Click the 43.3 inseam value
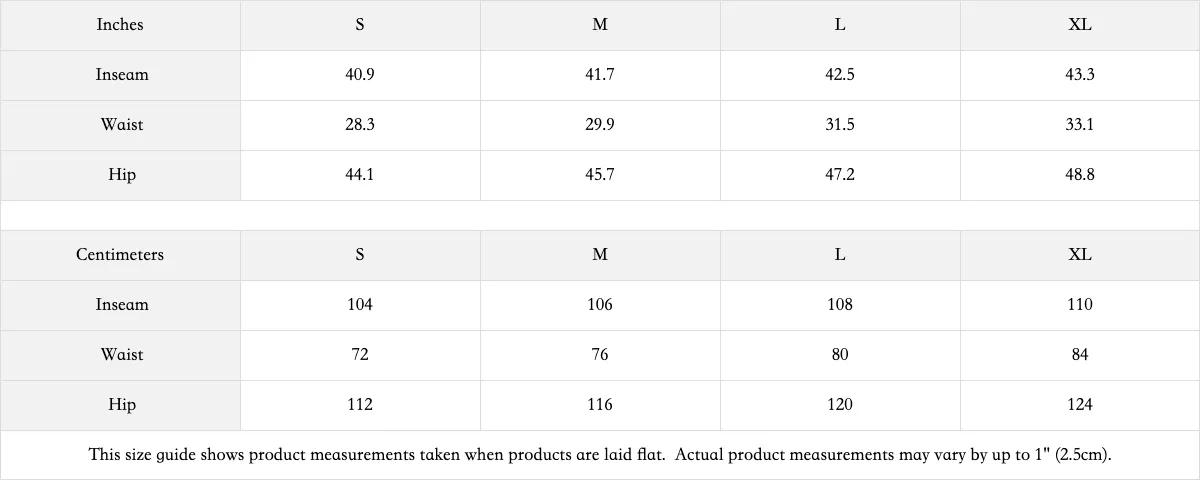The width and height of the screenshot is (1200, 480). (1080, 75)
